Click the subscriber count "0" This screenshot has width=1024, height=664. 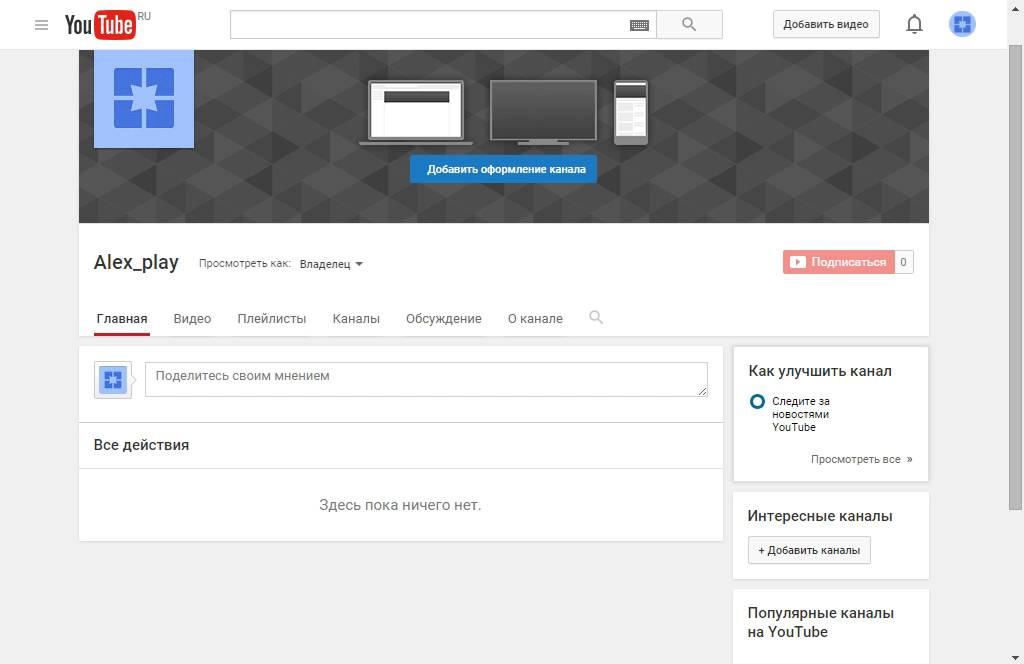pos(903,262)
